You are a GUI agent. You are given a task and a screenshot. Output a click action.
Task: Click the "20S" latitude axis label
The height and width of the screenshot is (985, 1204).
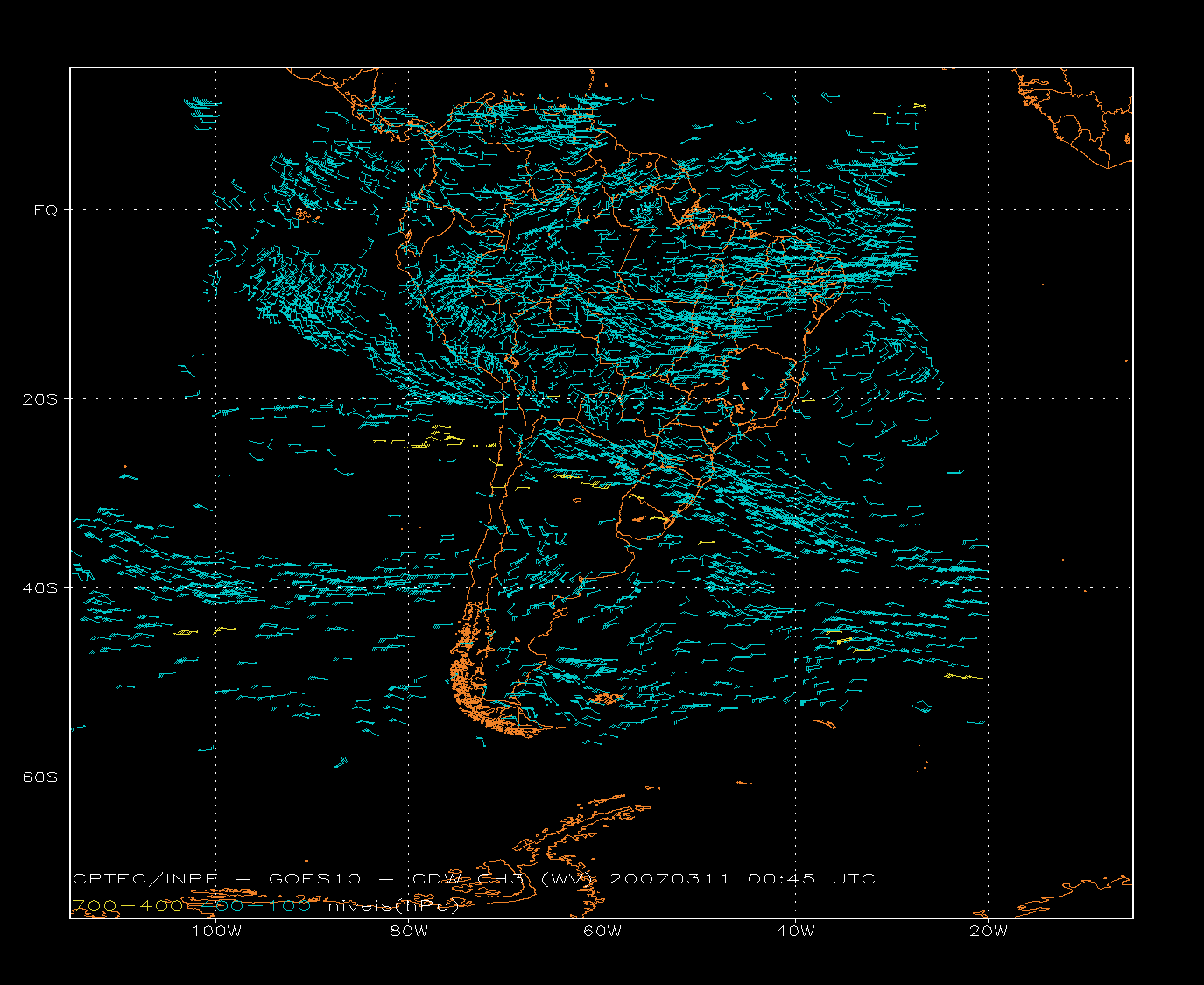tap(39, 399)
